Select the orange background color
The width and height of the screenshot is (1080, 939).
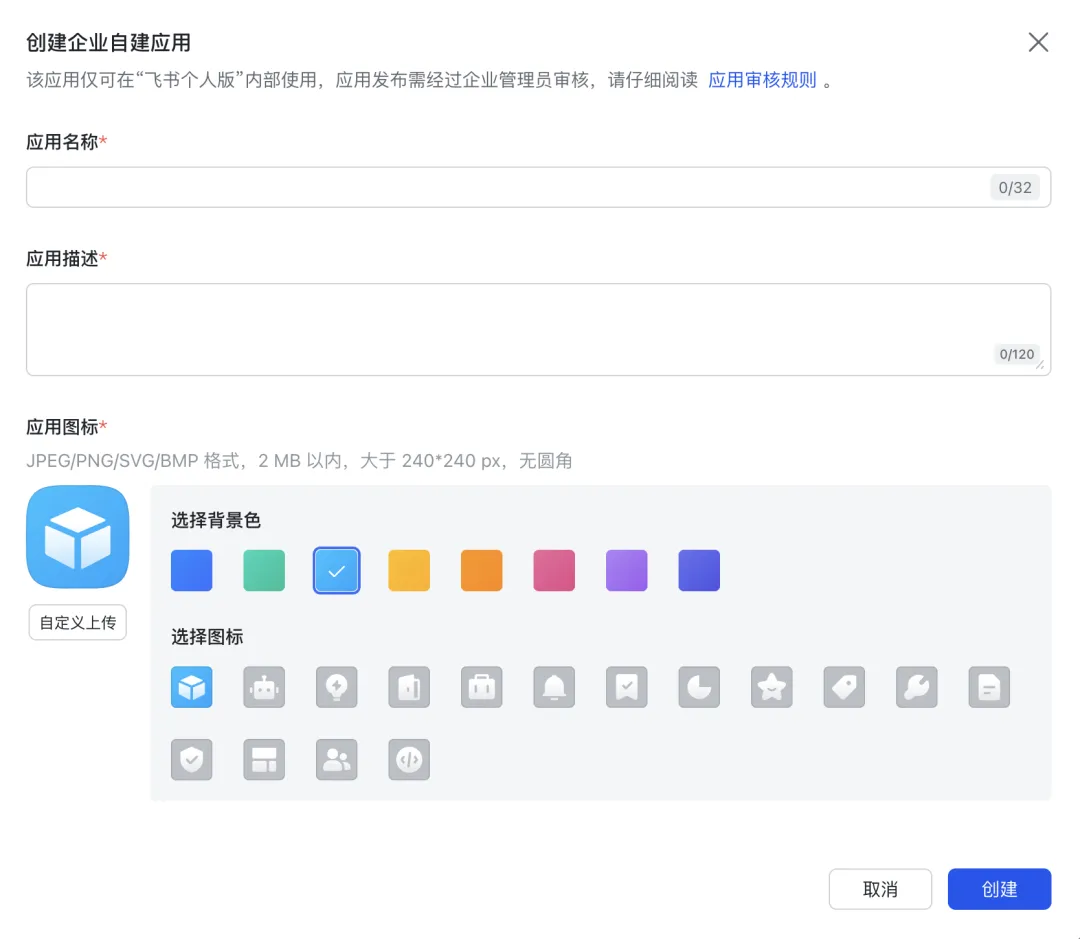point(481,570)
